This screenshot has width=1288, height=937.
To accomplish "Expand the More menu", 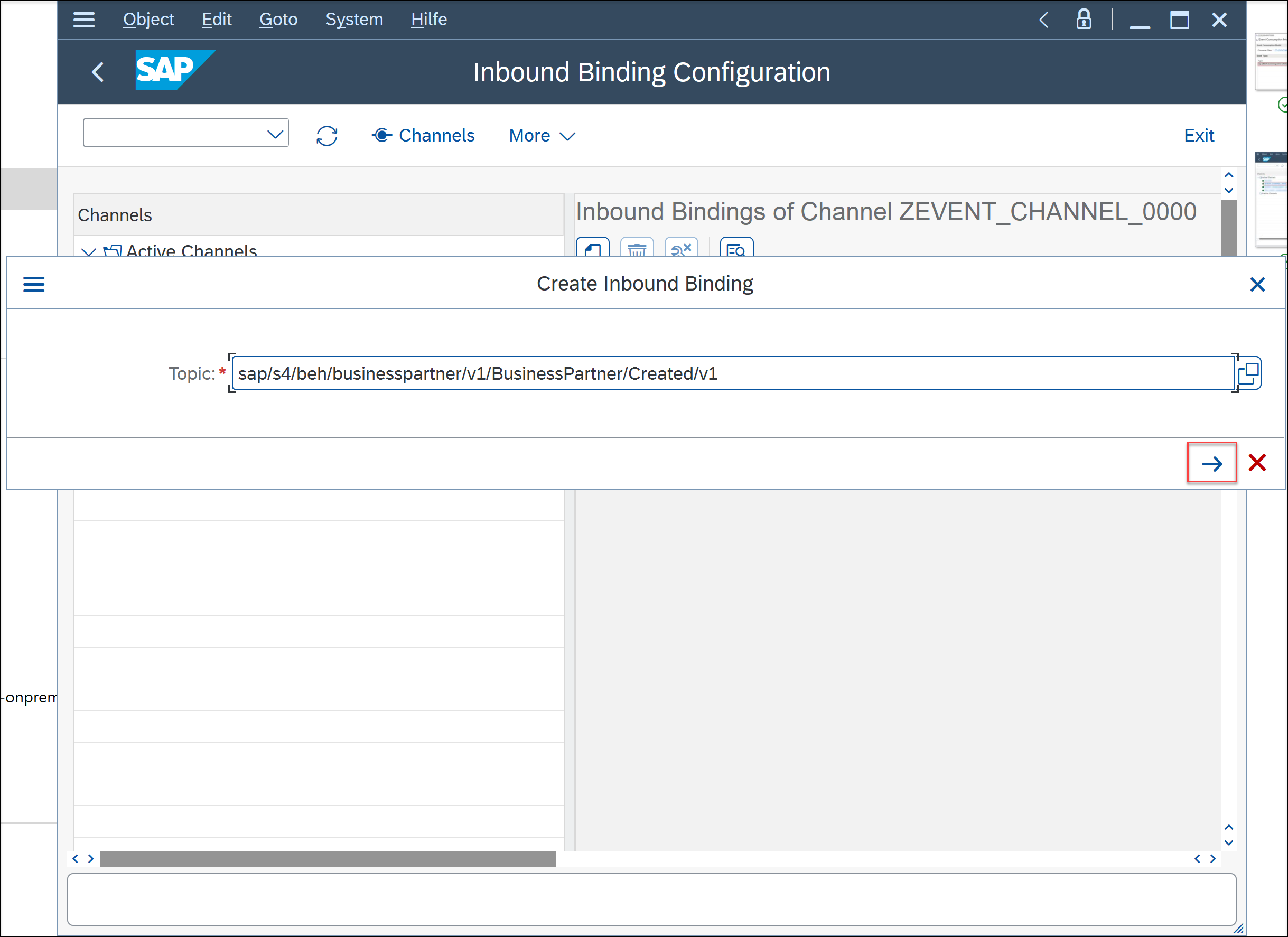I will (542, 135).
